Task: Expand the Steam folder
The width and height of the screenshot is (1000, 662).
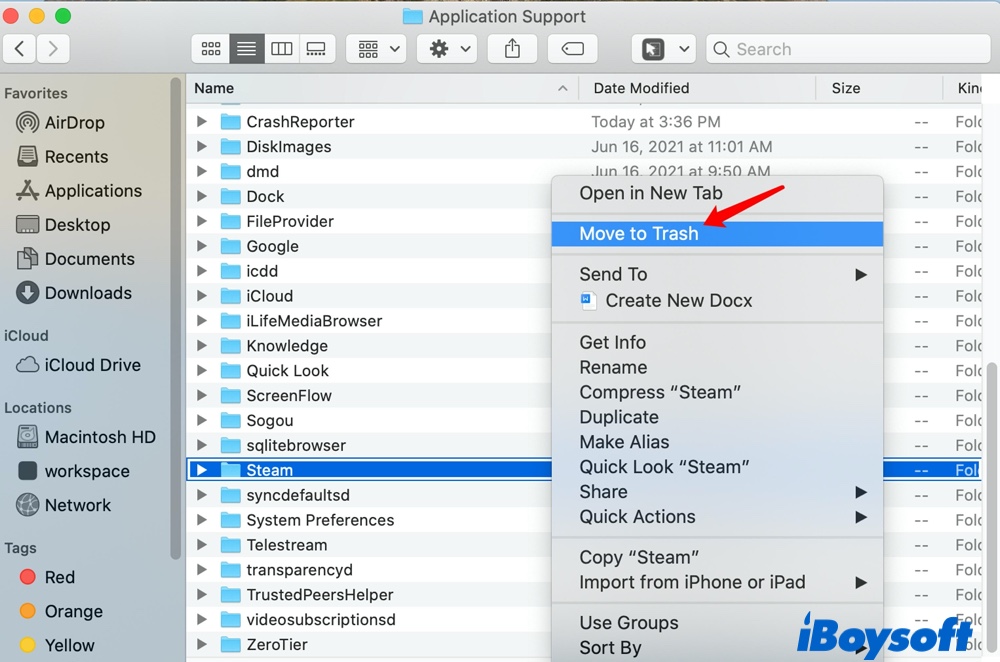Action: pyautogui.click(x=202, y=470)
